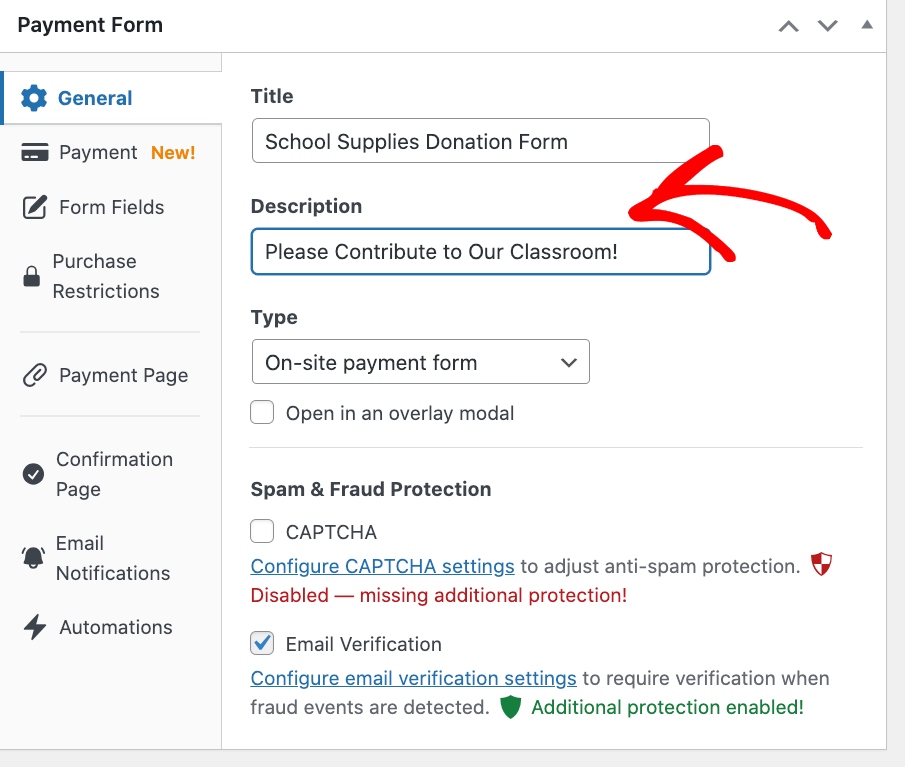Click the Email Notifications bell icon

tap(33, 558)
